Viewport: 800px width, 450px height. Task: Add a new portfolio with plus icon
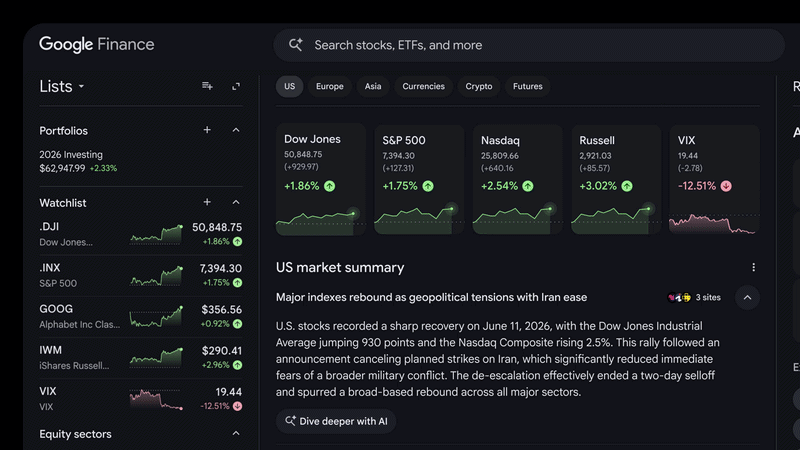207,130
